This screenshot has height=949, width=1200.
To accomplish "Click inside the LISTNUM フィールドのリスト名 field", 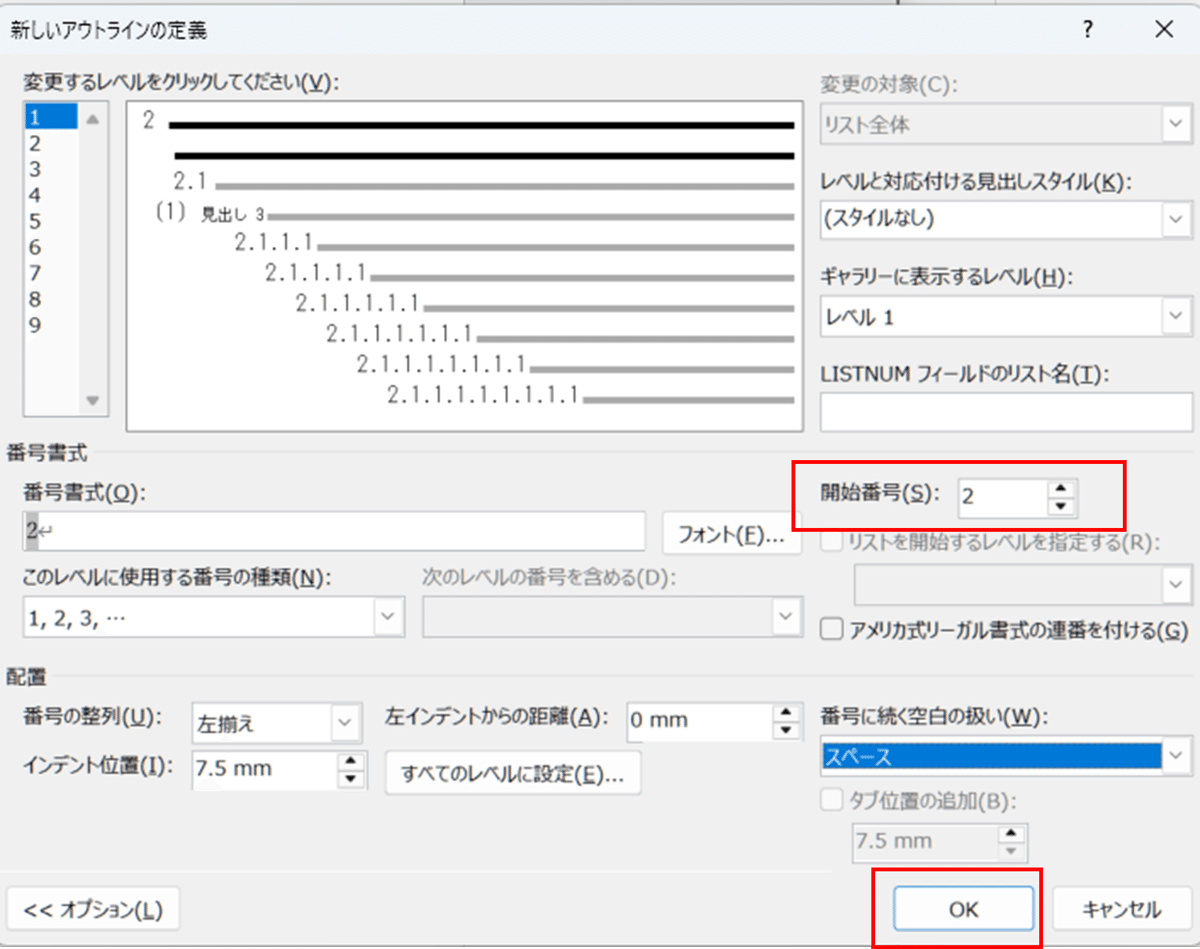I will [x=1005, y=412].
